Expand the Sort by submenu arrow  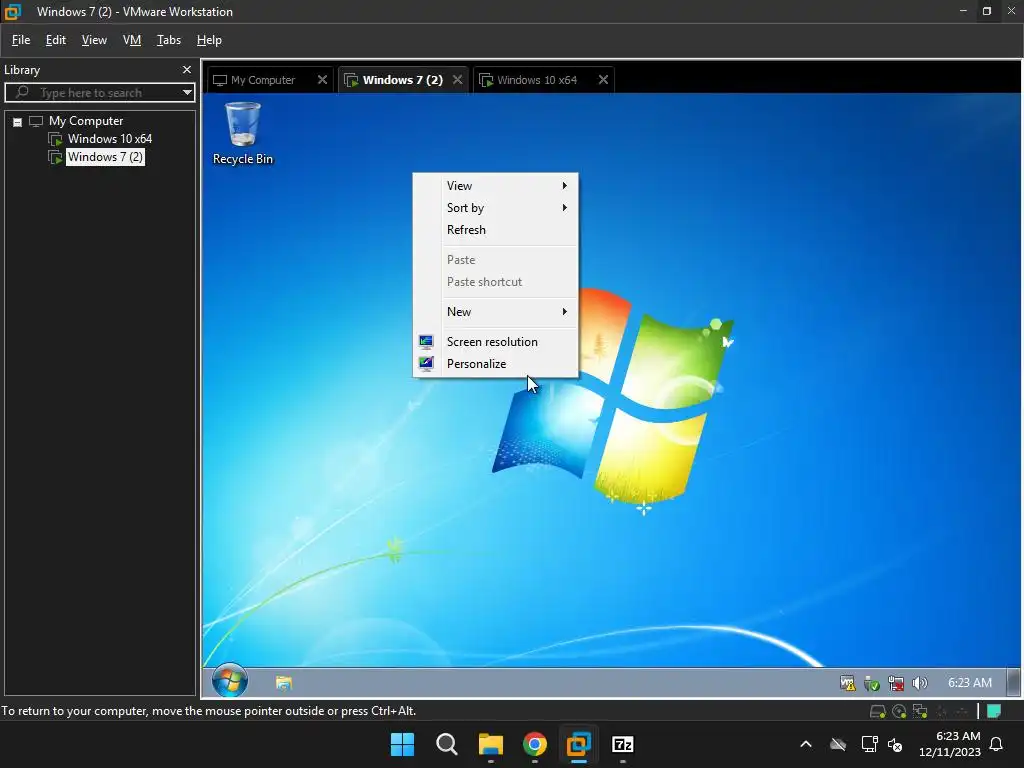pos(564,208)
